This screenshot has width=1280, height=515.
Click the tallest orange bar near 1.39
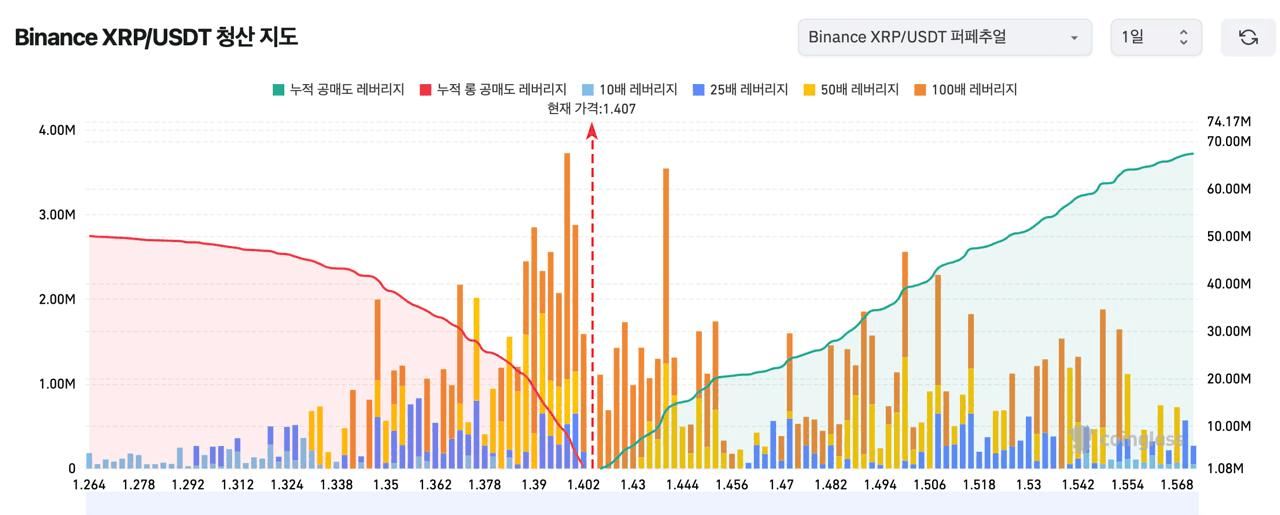pyautogui.click(x=567, y=265)
